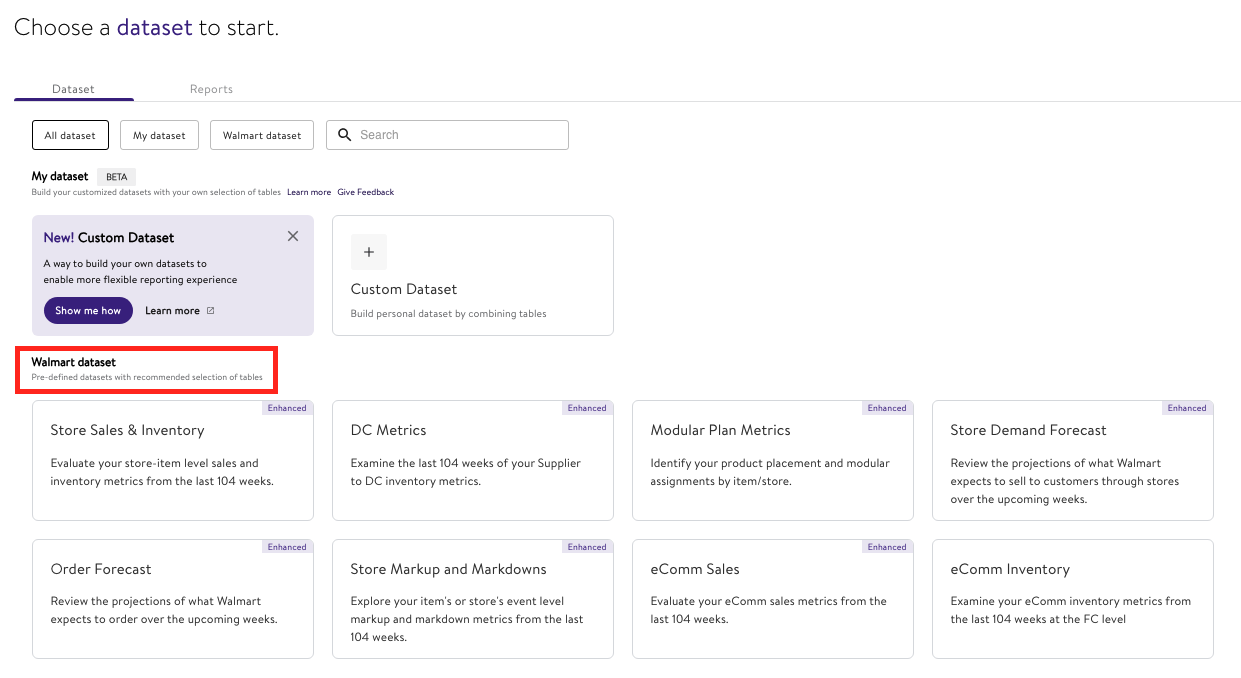Click Enhanced badge on Modular Plan Metrics
Image resolution: width=1241 pixels, height=678 pixels.
point(887,408)
